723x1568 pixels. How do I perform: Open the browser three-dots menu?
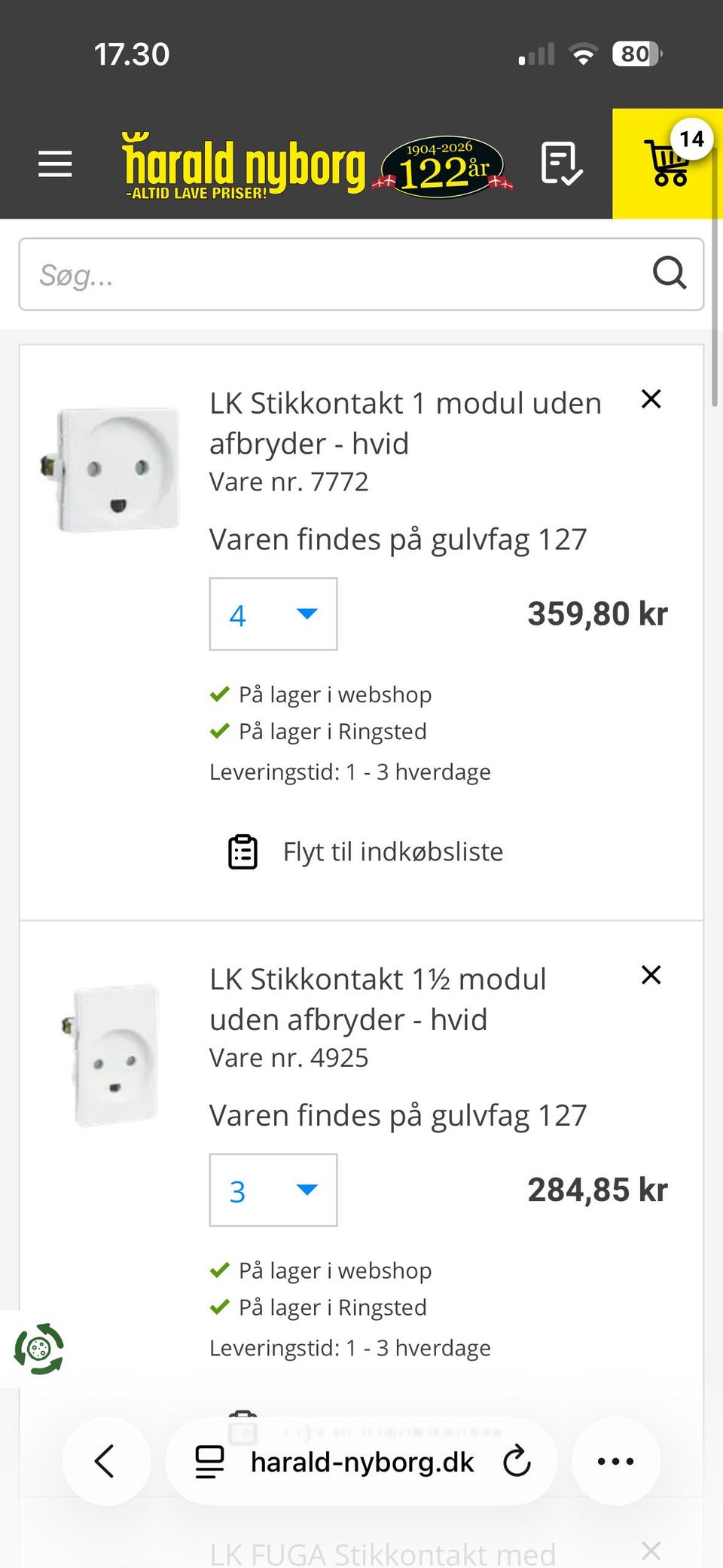pos(615,1462)
